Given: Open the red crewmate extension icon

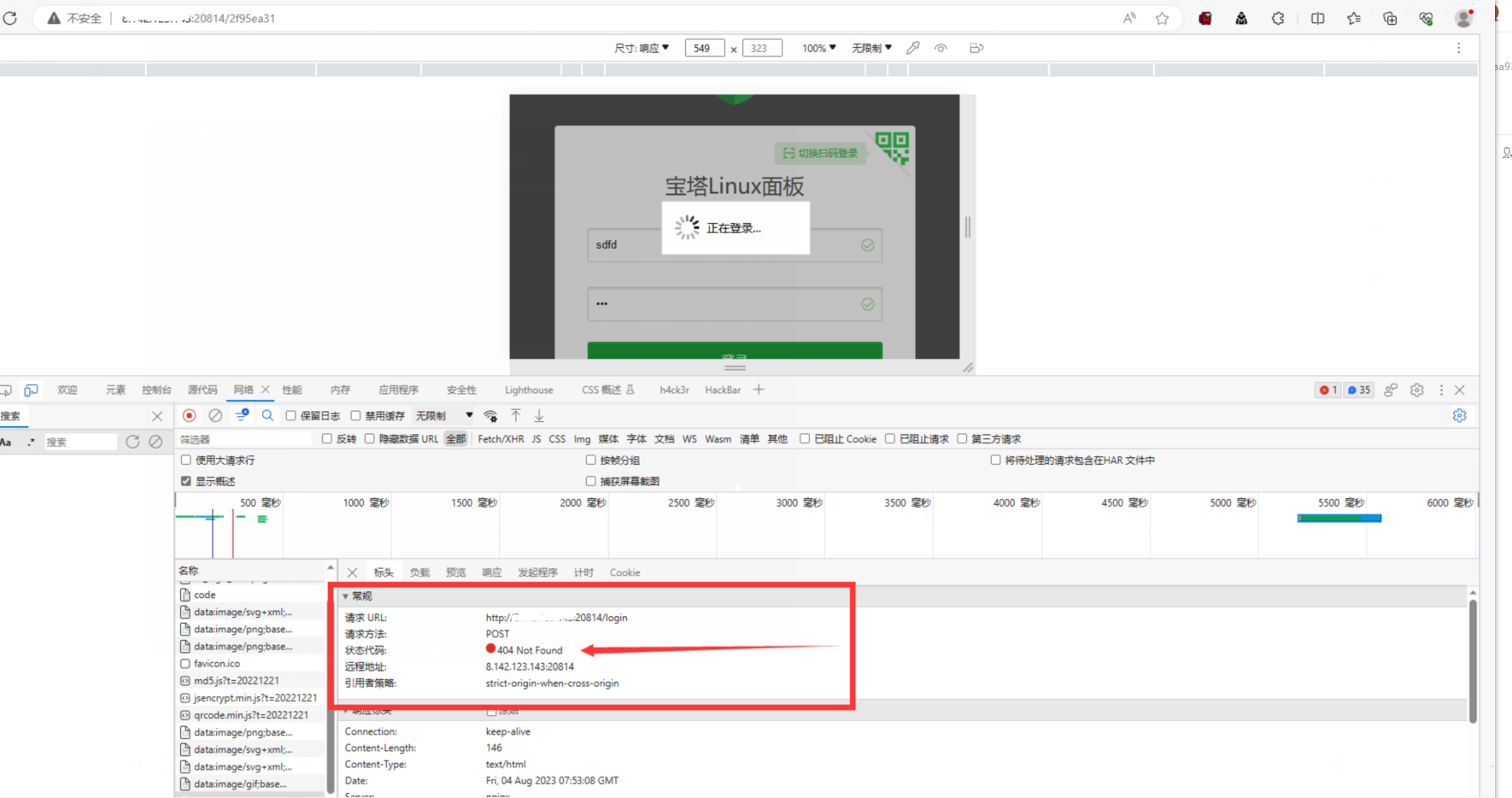Looking at the screenshot, I should pos(1205,18).
